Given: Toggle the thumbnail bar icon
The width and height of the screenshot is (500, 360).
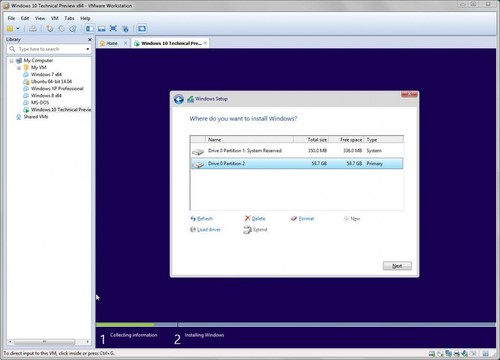Looking at the screenshot, I should coord(102,29).
